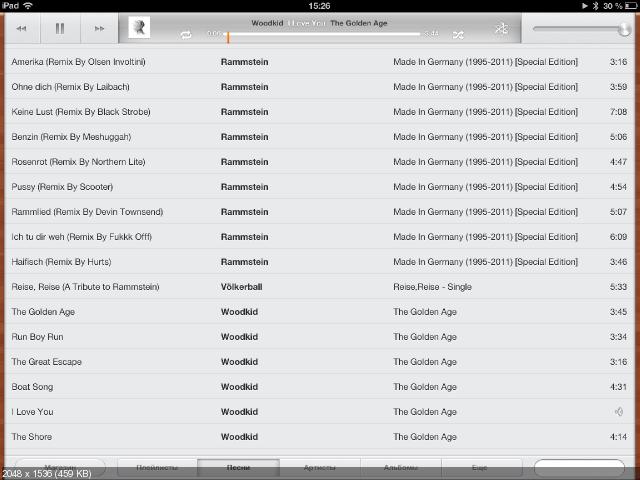The image size is (640, 480).
Task: Click The Golden Age album in I Love You row
Action: pos(425,412)
